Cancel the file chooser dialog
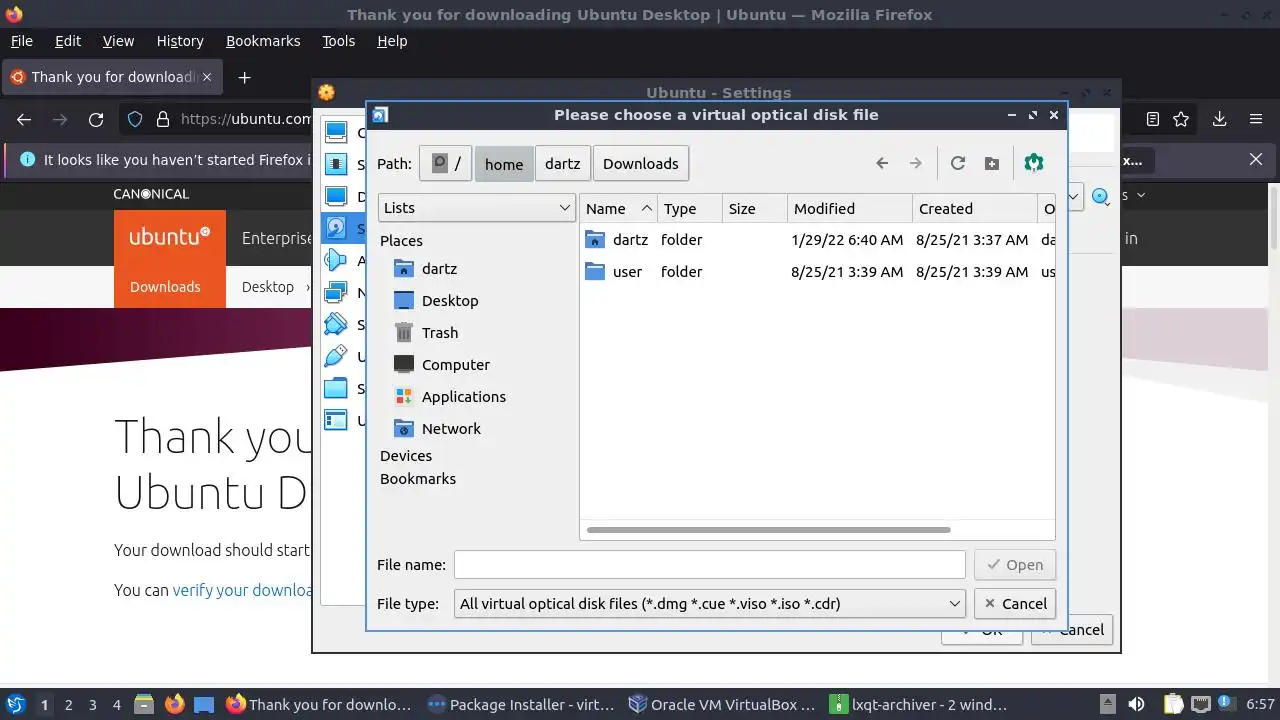This screenshot has width=1280, height=720. tap(1014, 603)
